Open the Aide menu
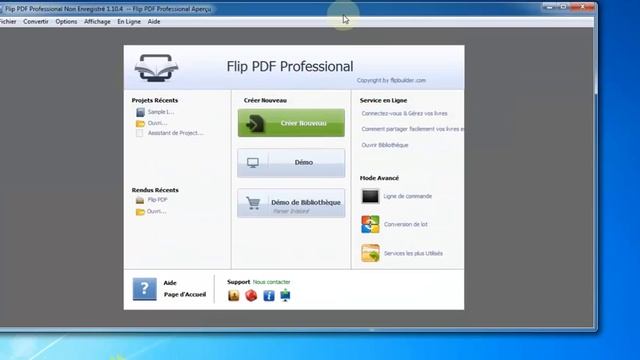 154,22
